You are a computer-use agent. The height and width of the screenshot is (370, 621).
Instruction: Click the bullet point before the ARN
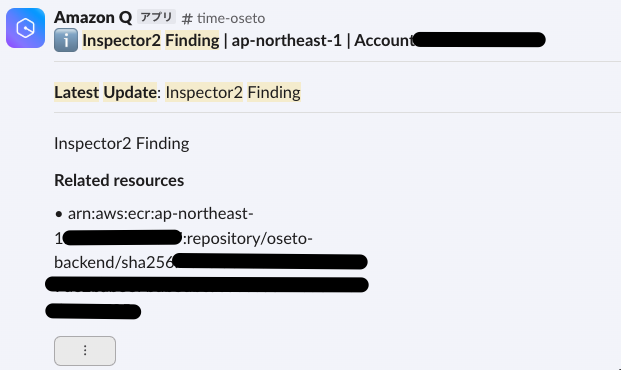click(59, 214)
